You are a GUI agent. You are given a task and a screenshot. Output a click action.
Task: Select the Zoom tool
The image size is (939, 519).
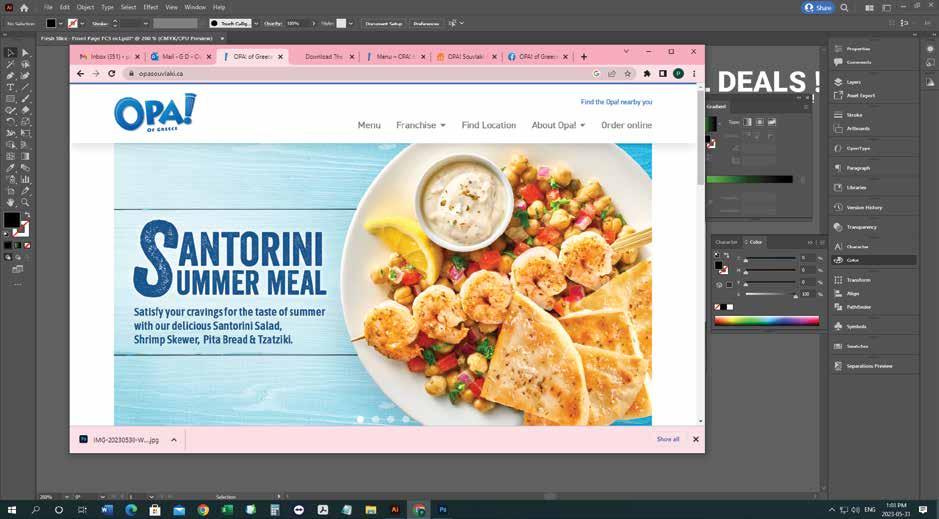[25, 202]
